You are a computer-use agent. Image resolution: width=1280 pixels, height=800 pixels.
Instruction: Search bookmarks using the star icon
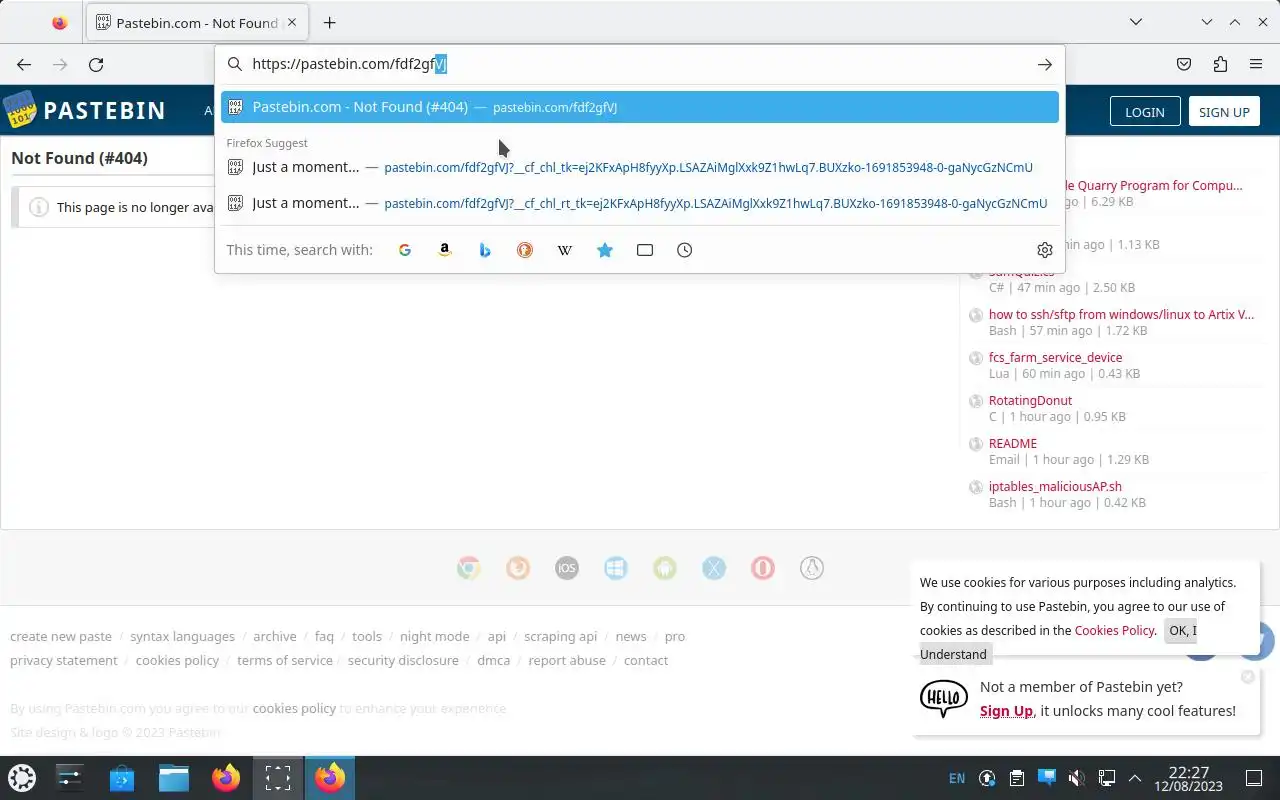click(605, 250)
